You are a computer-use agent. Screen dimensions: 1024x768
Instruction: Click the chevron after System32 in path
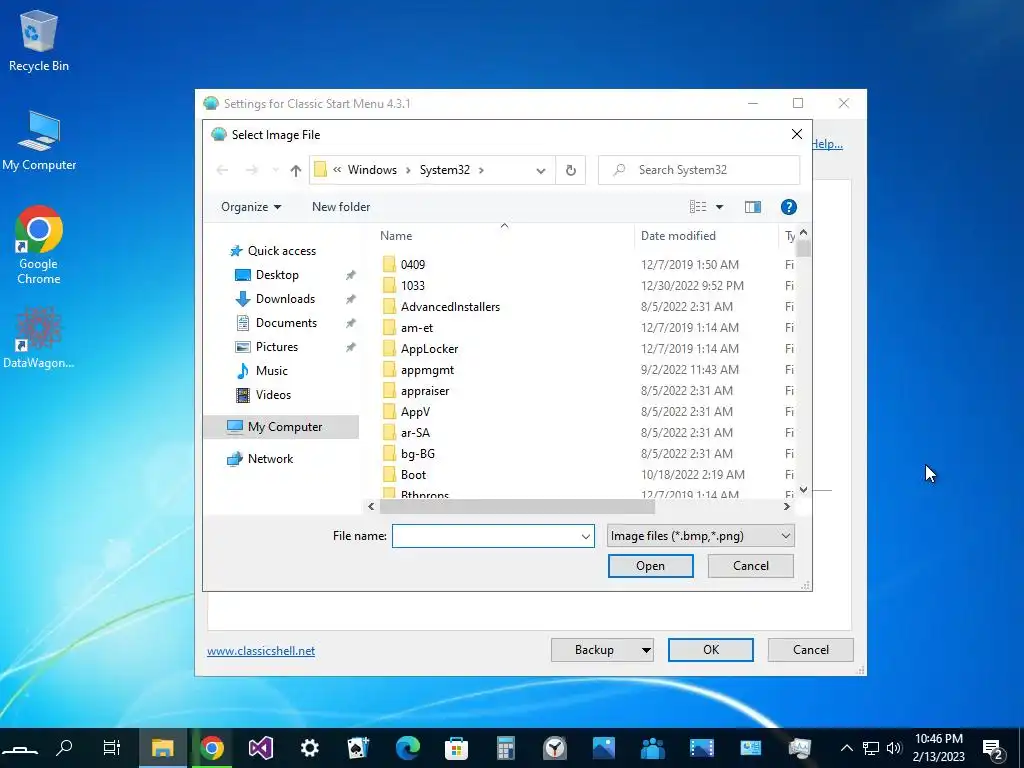pos(481,170)
